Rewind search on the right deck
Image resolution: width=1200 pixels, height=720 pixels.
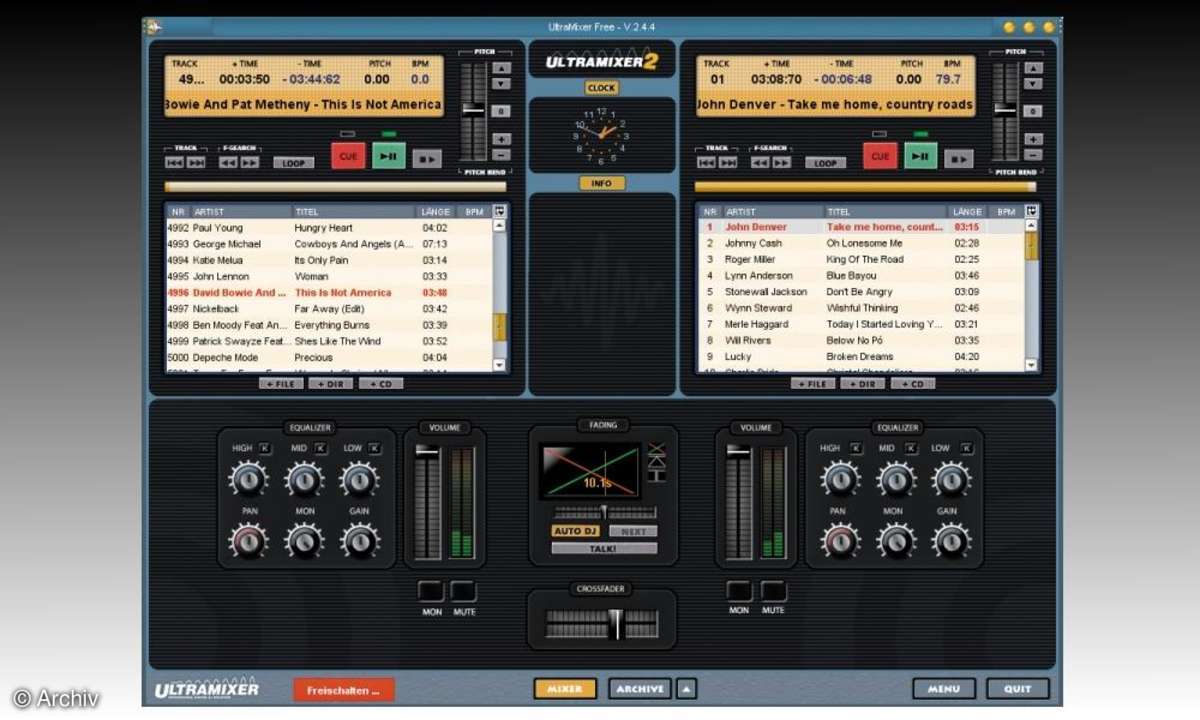[x=761, y=162]
